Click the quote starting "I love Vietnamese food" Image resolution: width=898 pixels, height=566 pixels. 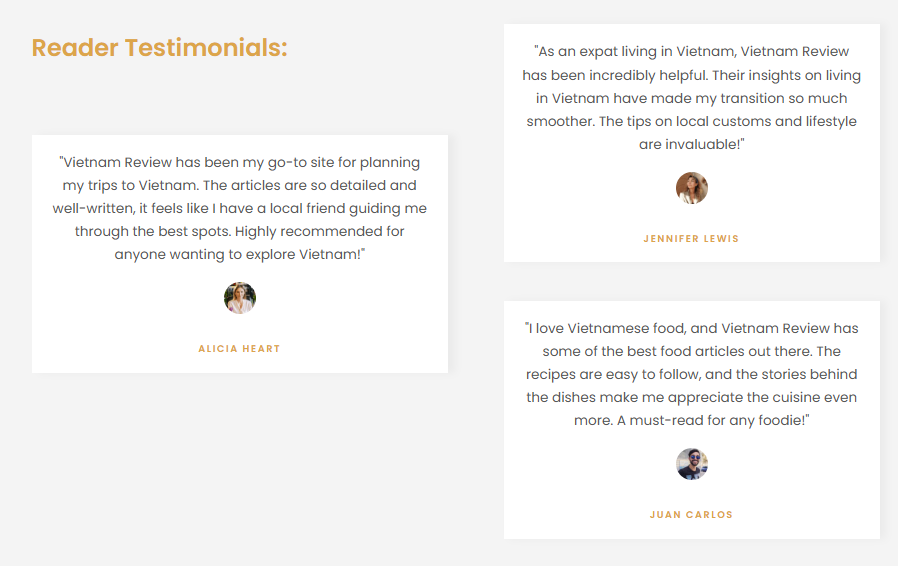[692, 328]
